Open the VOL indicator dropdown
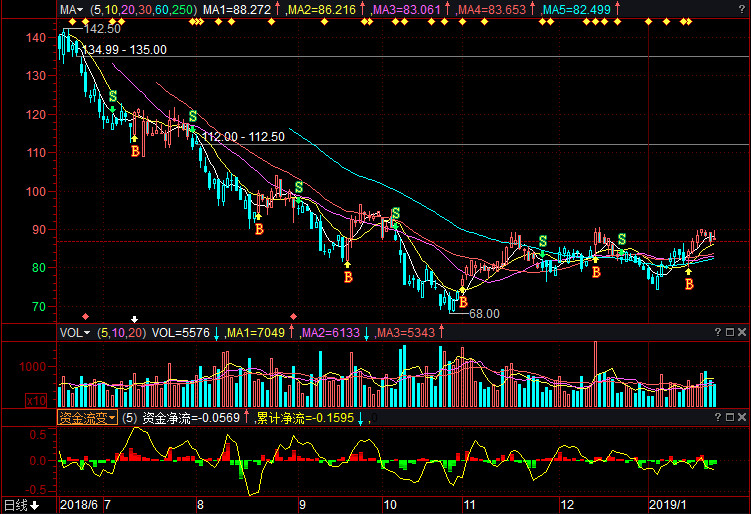 coord(76,332)
